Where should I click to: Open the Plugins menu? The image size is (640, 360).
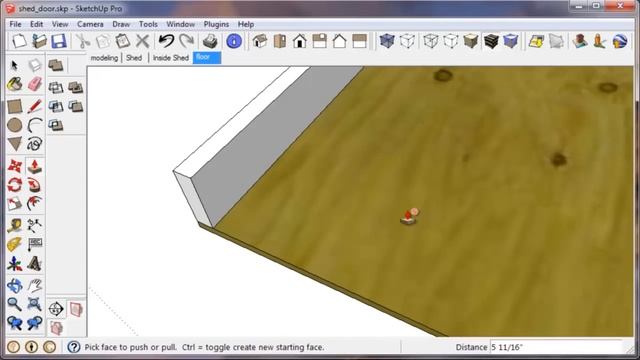coord(216,24)
